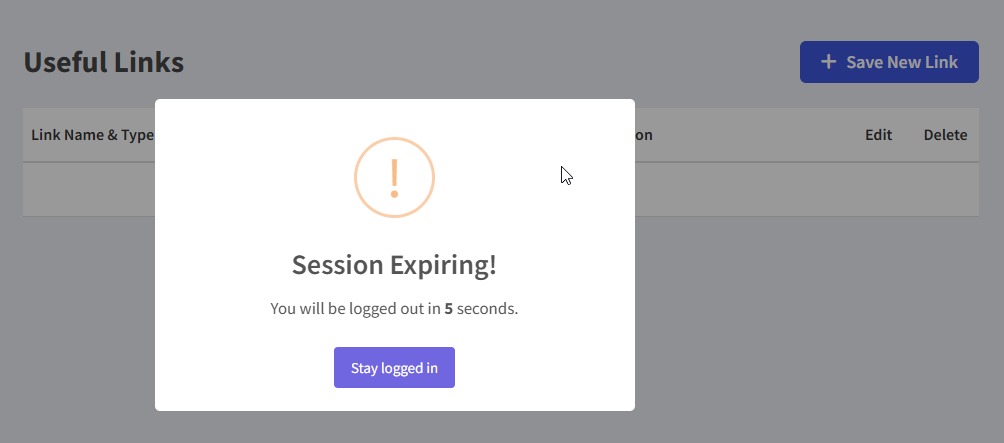The width and height of the screenshot is (1004, 443).
Task: Click the word "Links" in the page heading
Action: pos(149,62)
